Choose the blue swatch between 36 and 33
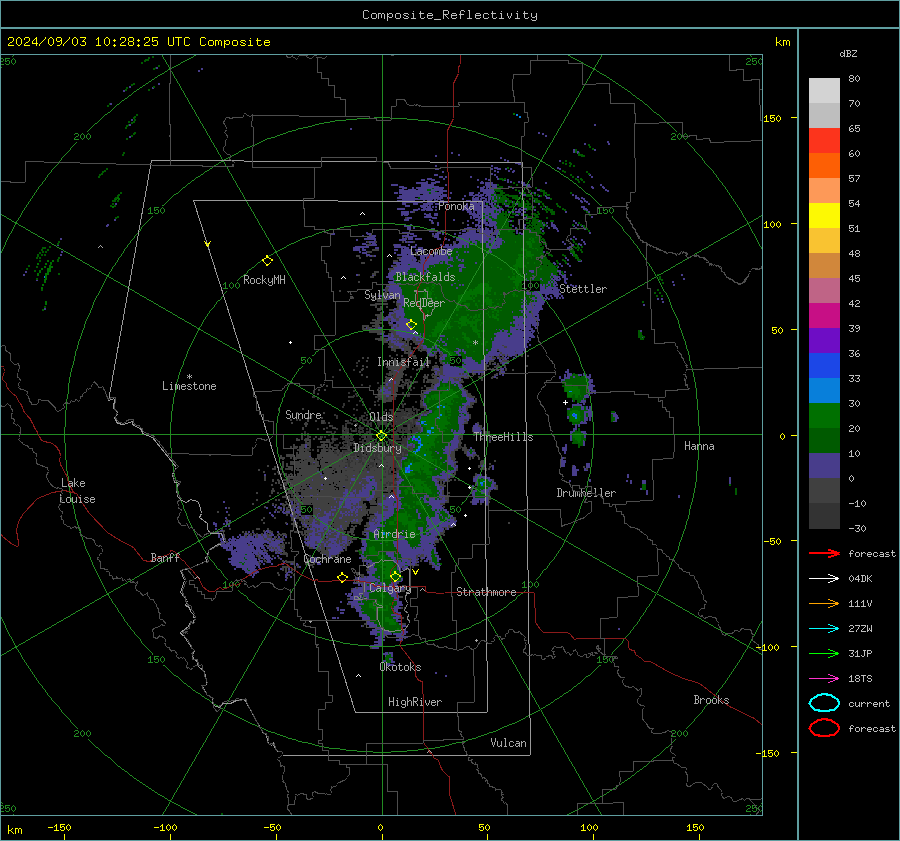This screenshot has width=900, height=841. pos(824,366)
